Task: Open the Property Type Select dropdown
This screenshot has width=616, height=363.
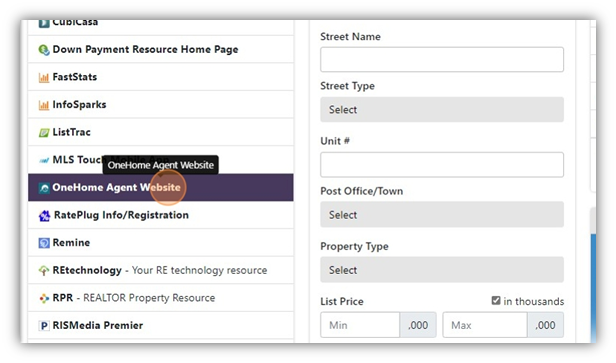Action: pos(442,270)
